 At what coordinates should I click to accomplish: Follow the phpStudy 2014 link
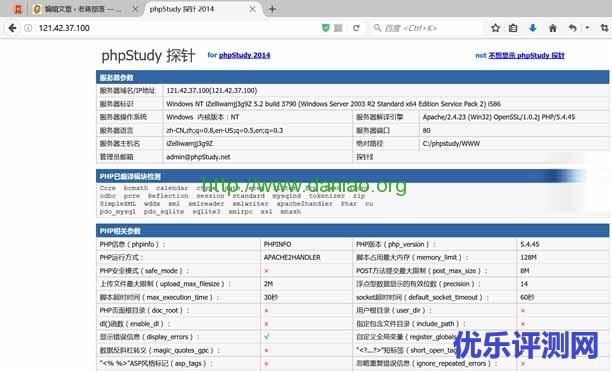pyautogui.click(x=244, y=55)
